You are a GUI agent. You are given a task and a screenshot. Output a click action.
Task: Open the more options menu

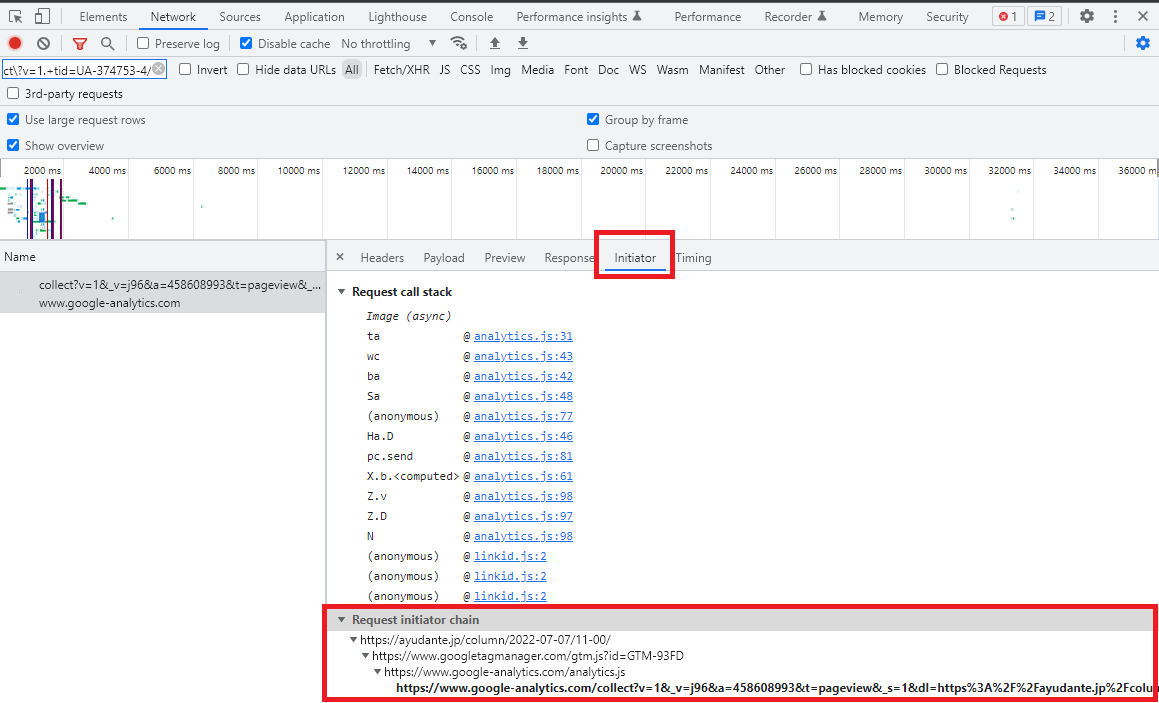pyautogui.click(x=1115, y=16)
